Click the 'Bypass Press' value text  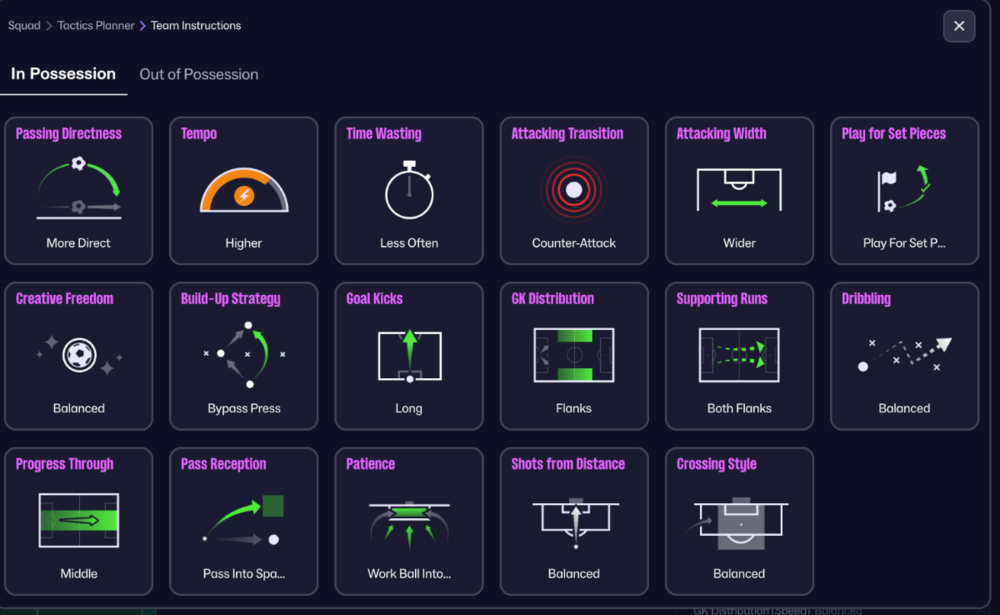click(244, 408)
